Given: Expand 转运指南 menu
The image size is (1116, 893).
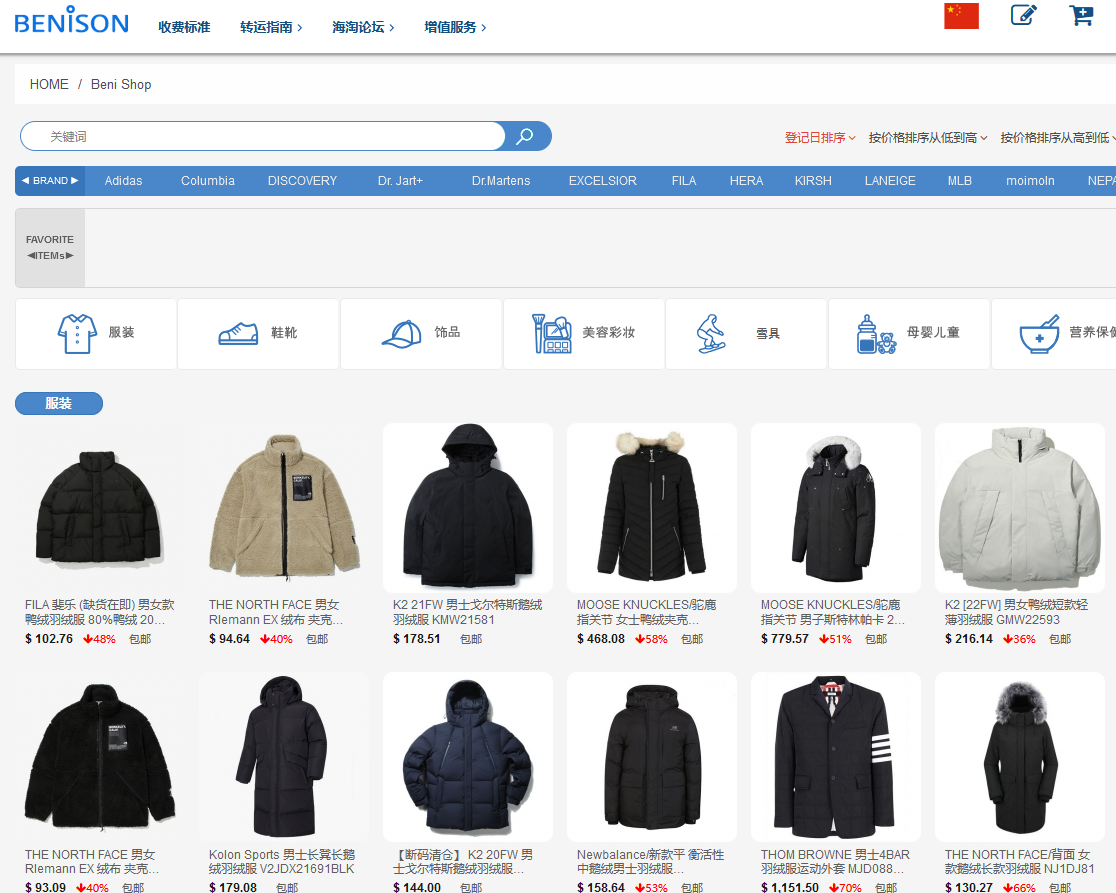Looking at the screenshot, I should (x=271, y=27).
